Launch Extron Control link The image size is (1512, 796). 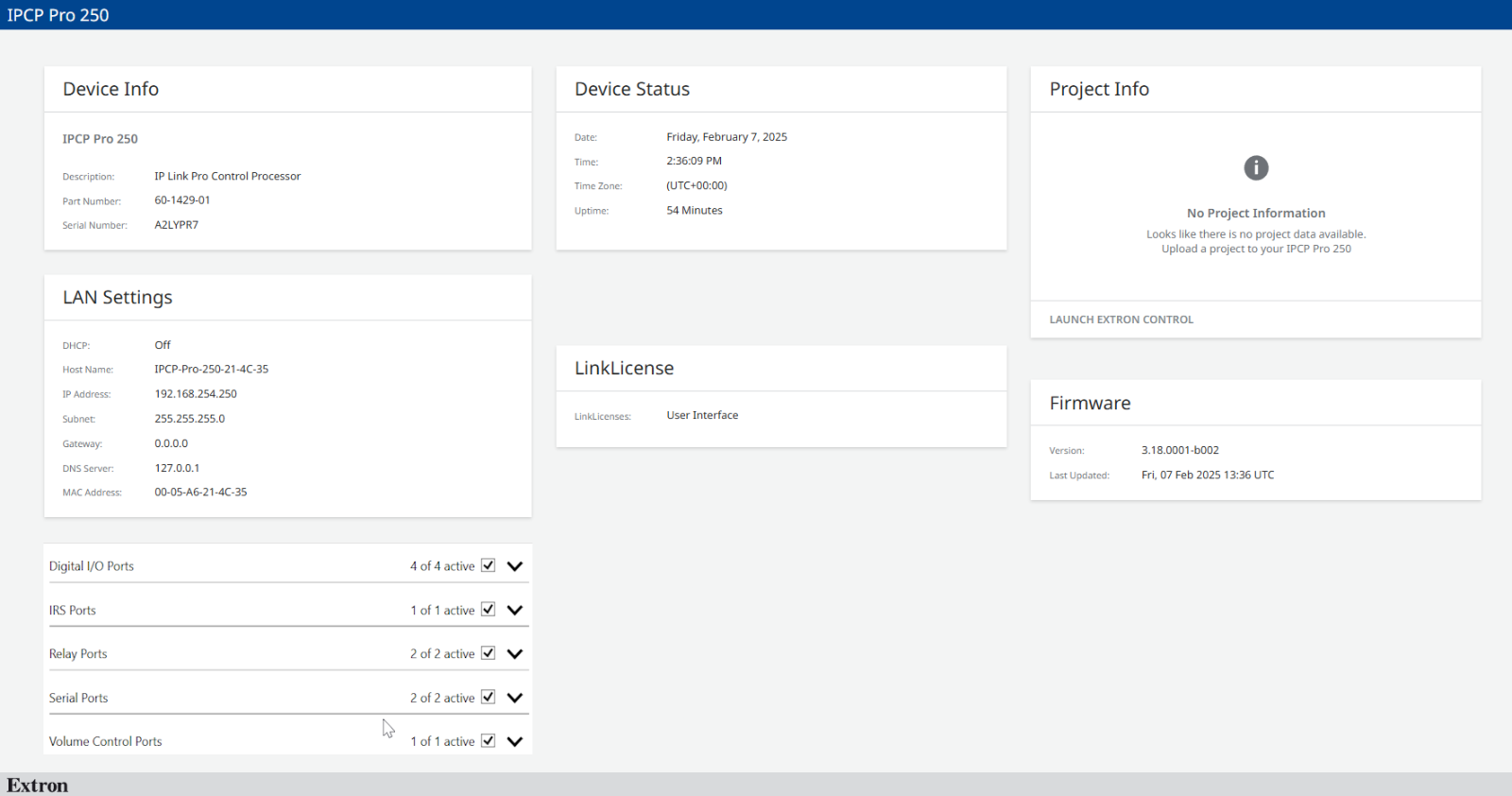1121,320
